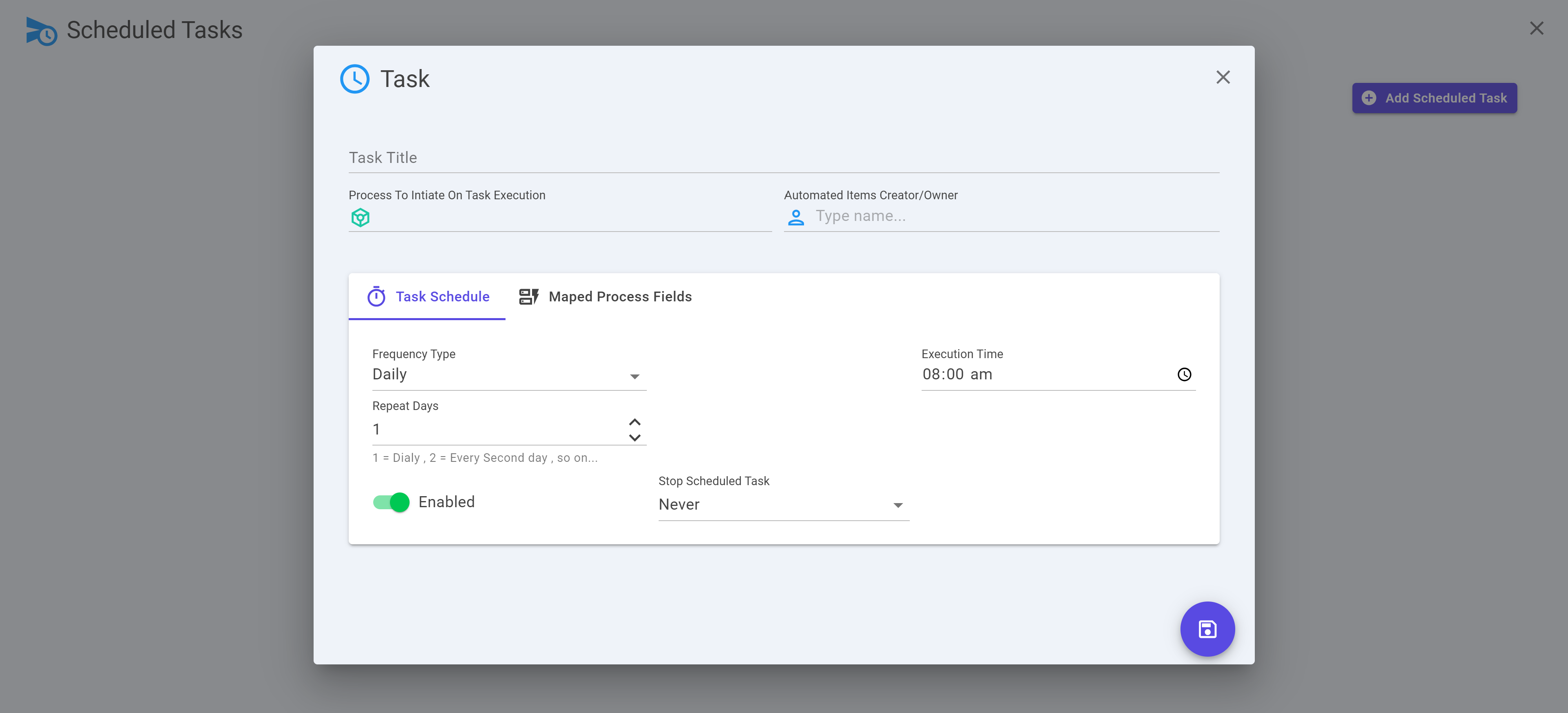
Task: Switch to Task Schedule tab
Action: pos(427,296)
